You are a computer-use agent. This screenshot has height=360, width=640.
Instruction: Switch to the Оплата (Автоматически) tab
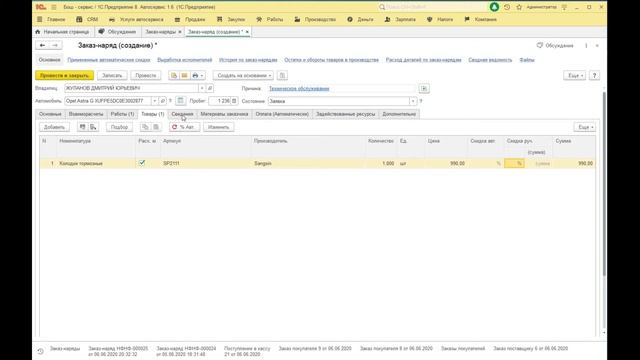[x=282, y=114]
